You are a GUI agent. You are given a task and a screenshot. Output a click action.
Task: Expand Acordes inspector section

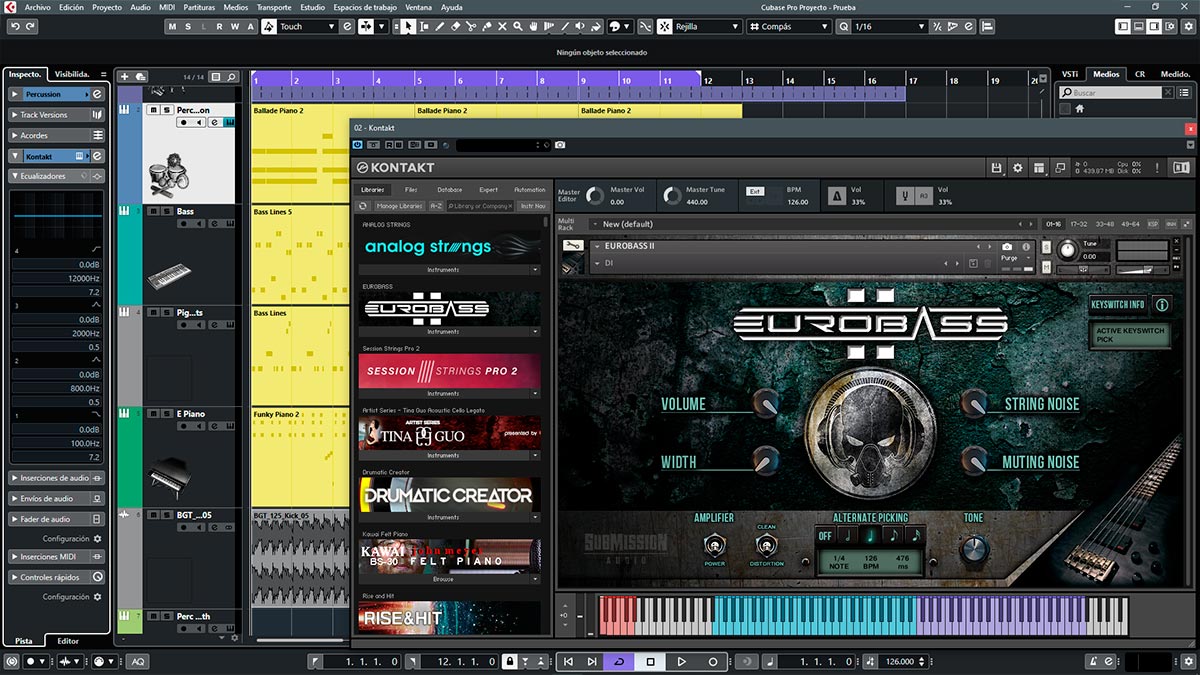coord(57,135)
